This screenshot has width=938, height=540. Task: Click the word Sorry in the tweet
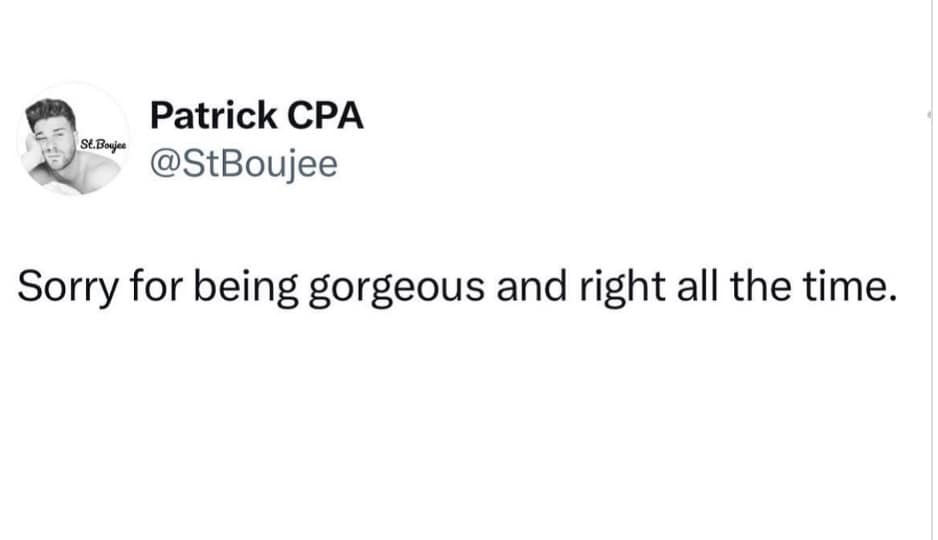(66, 287)
